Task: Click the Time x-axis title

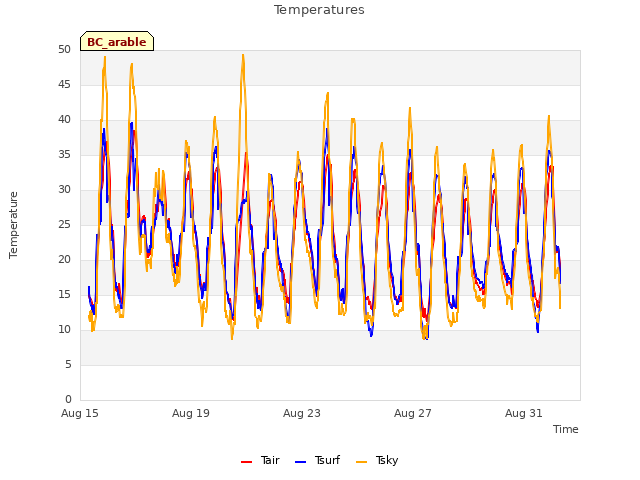Action: click(x=566, y=429)
